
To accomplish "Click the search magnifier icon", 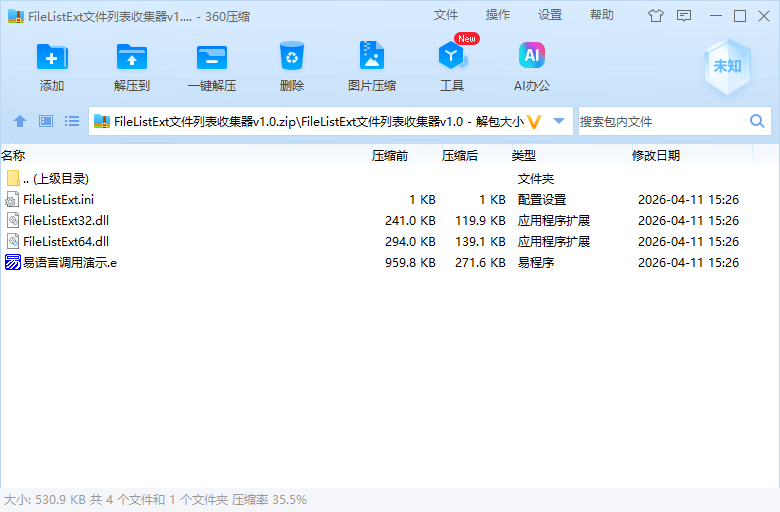I will click(x=757, y=121).
